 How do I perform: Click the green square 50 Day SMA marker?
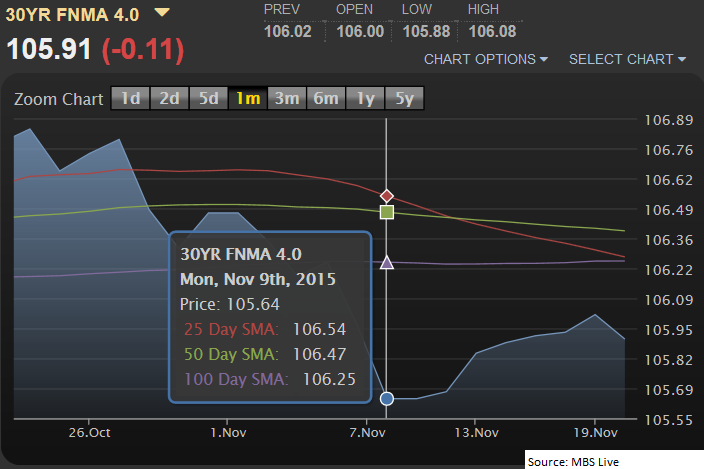coord(387,212)
